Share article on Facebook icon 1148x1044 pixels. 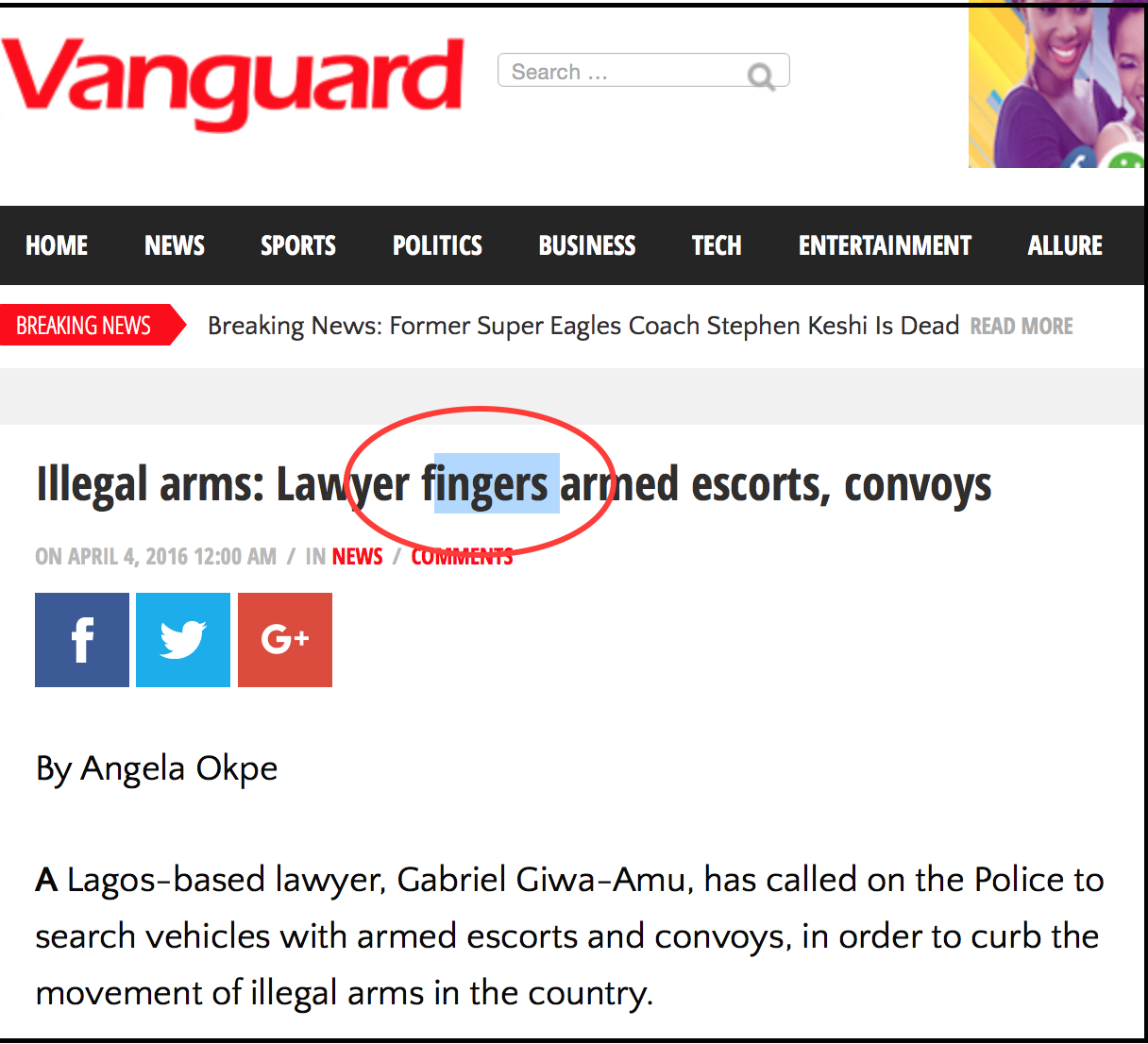[82, 640]
